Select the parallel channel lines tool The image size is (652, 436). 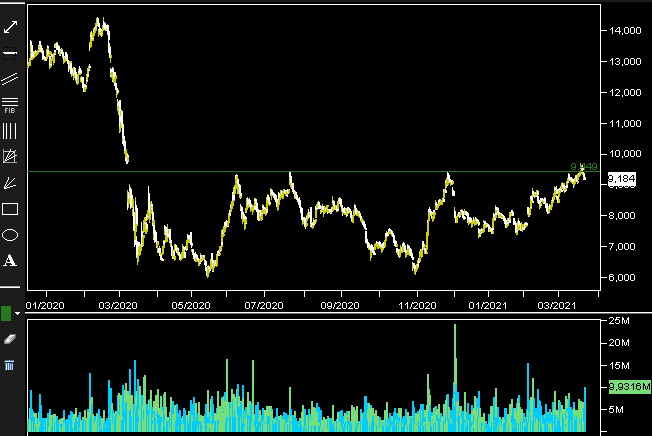[10, 79]
